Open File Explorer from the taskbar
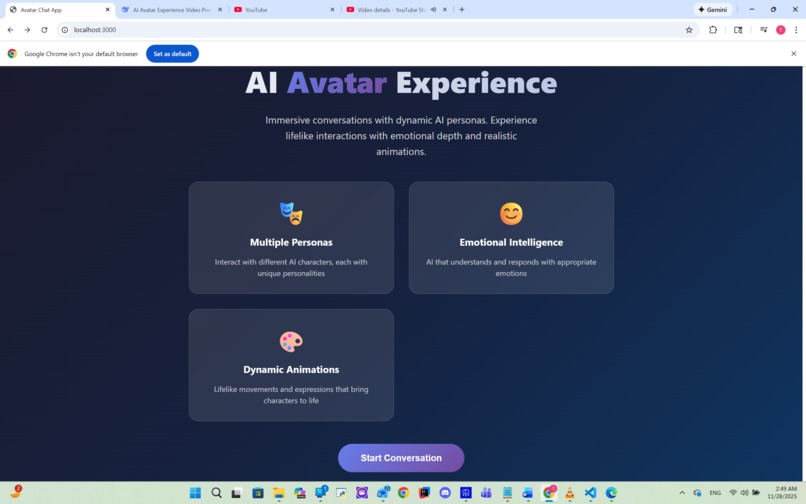This screenshot has width=806, height=504. pos(279,493)
